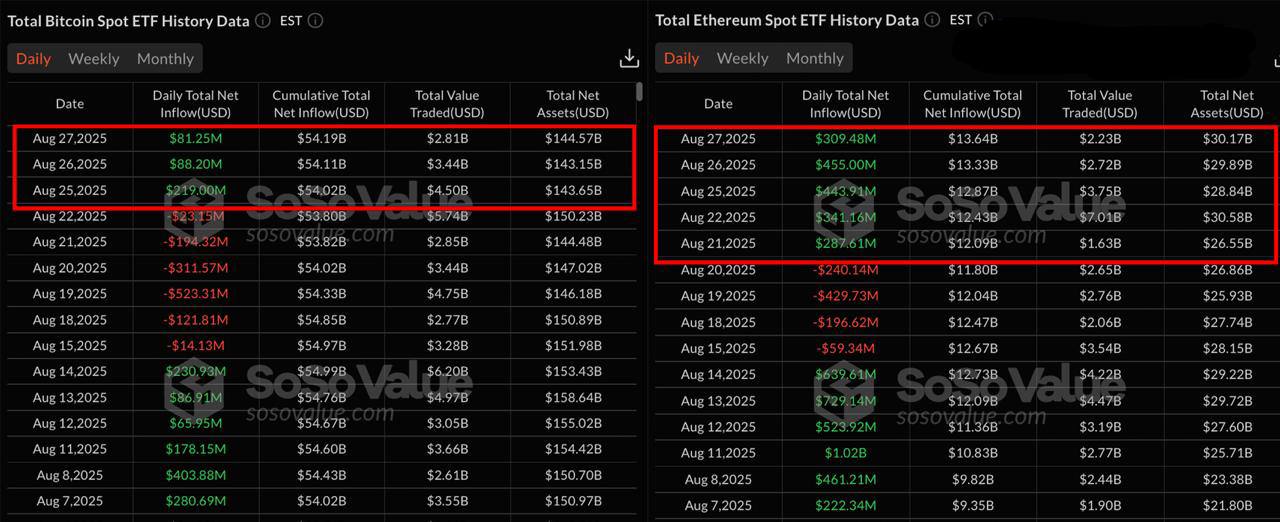Viewport: 1280px width, 522px height.
Task: Switch Bitcoin panel to Monthly view
Action: [x=165, y=59]
